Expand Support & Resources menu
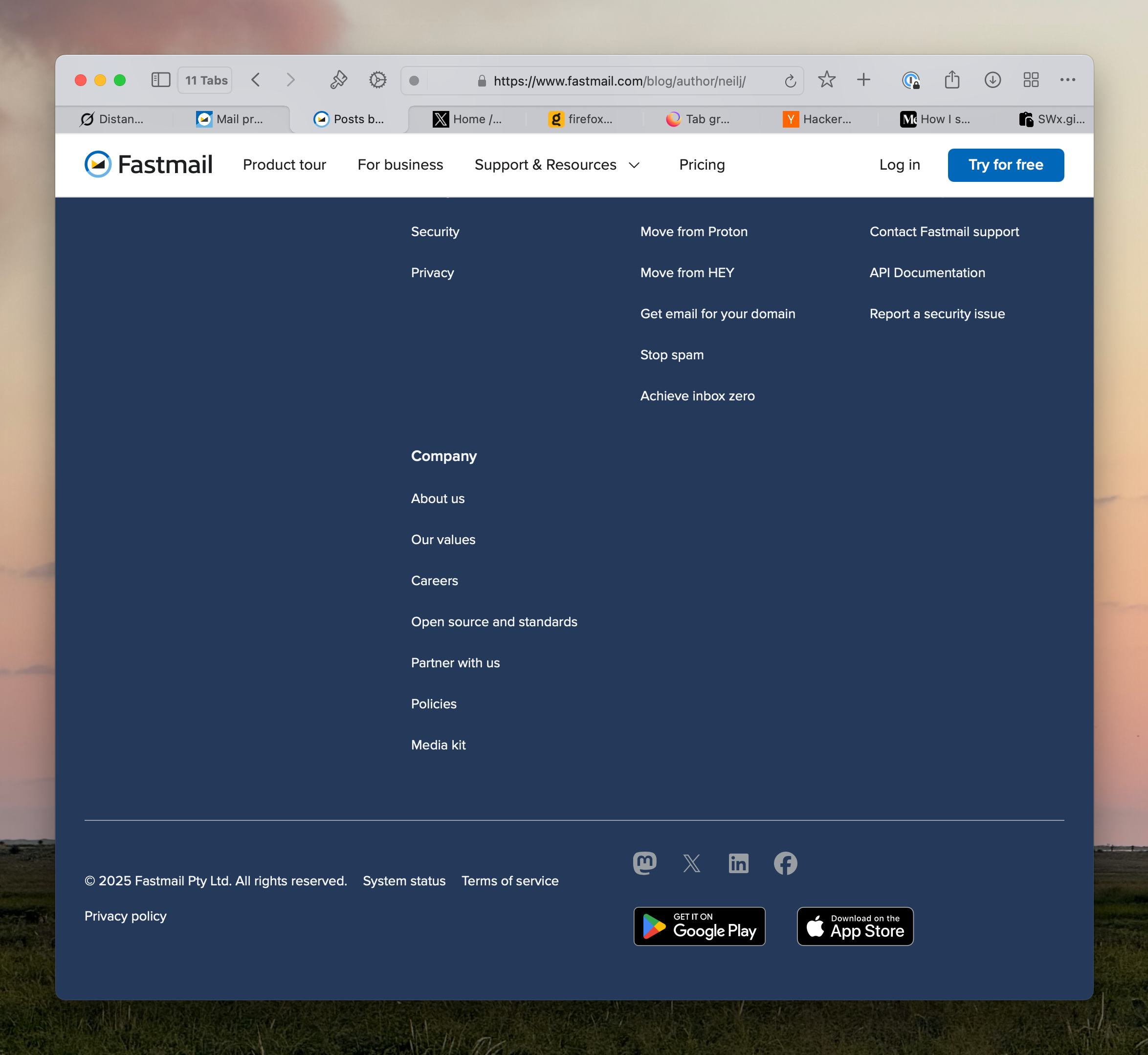The image size is (1148, 1055). 557,165
